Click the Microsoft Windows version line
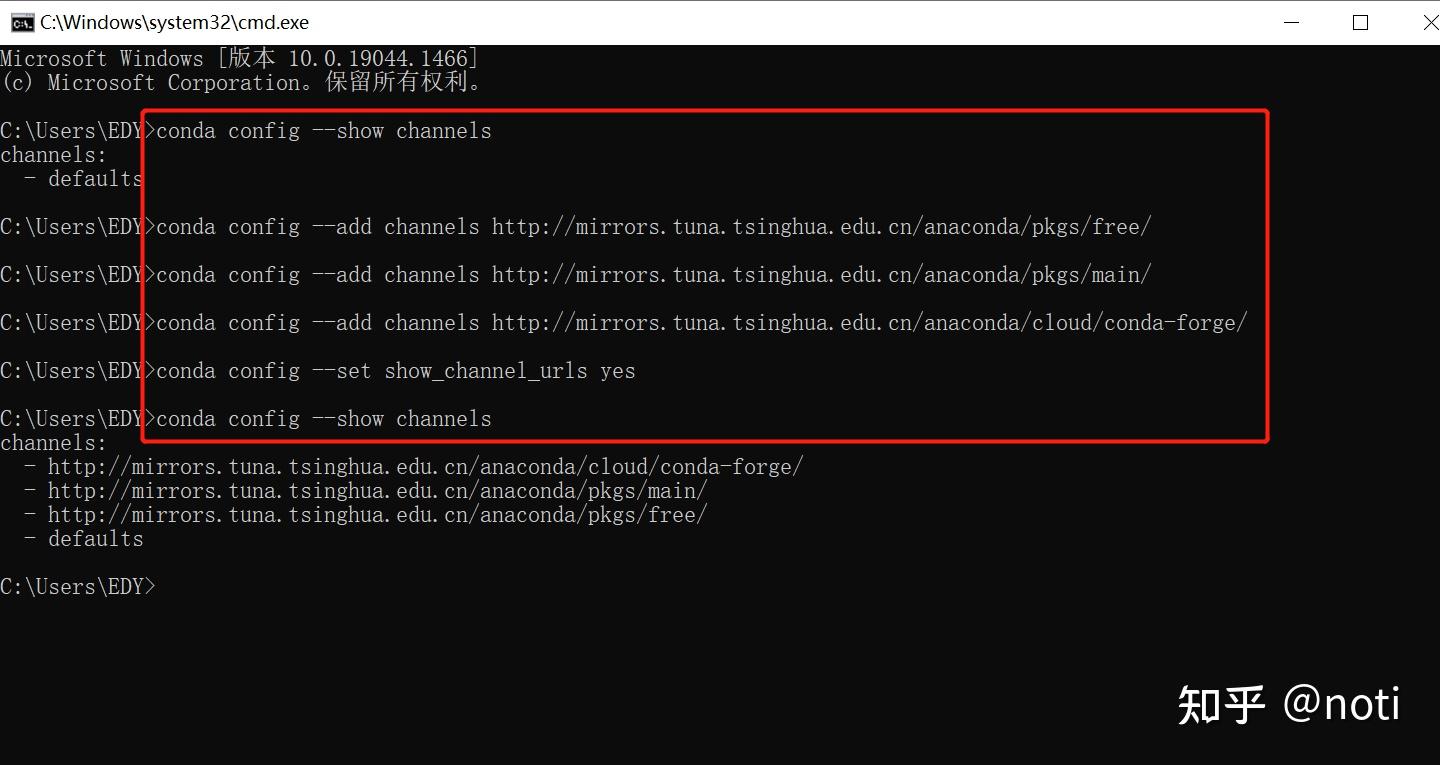 tap(239, 59)
